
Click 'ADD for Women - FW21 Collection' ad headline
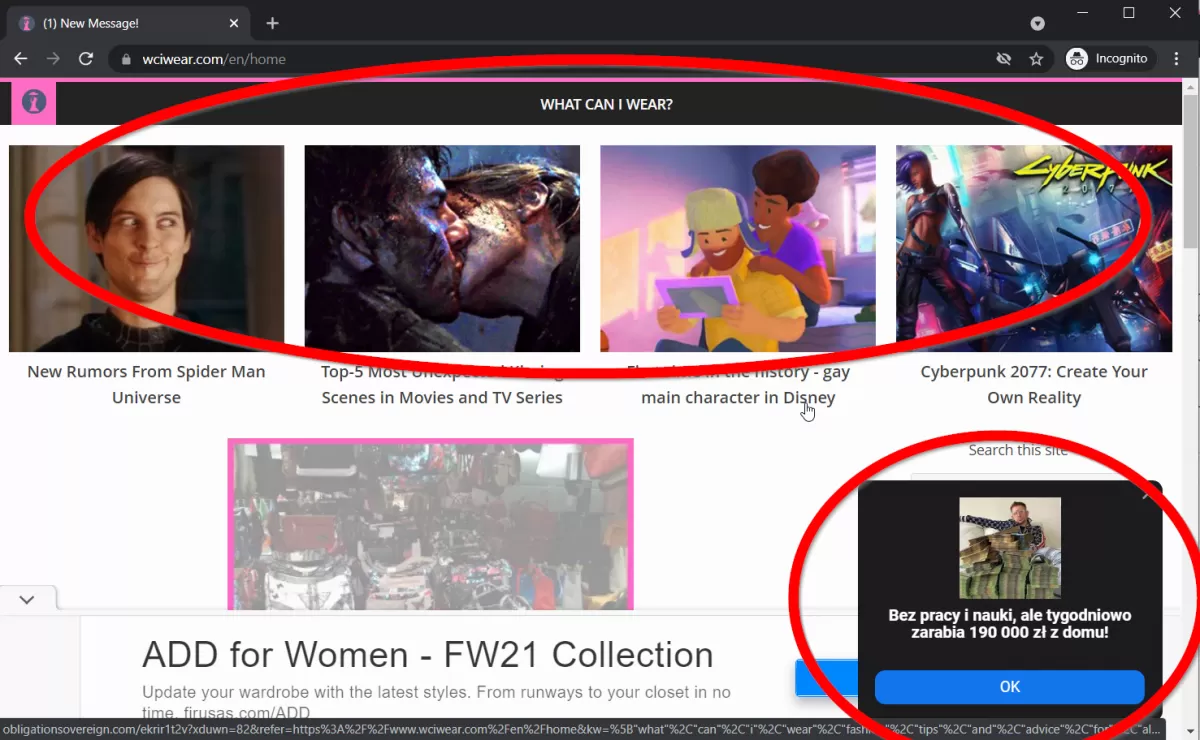click(x=428, y=655)
